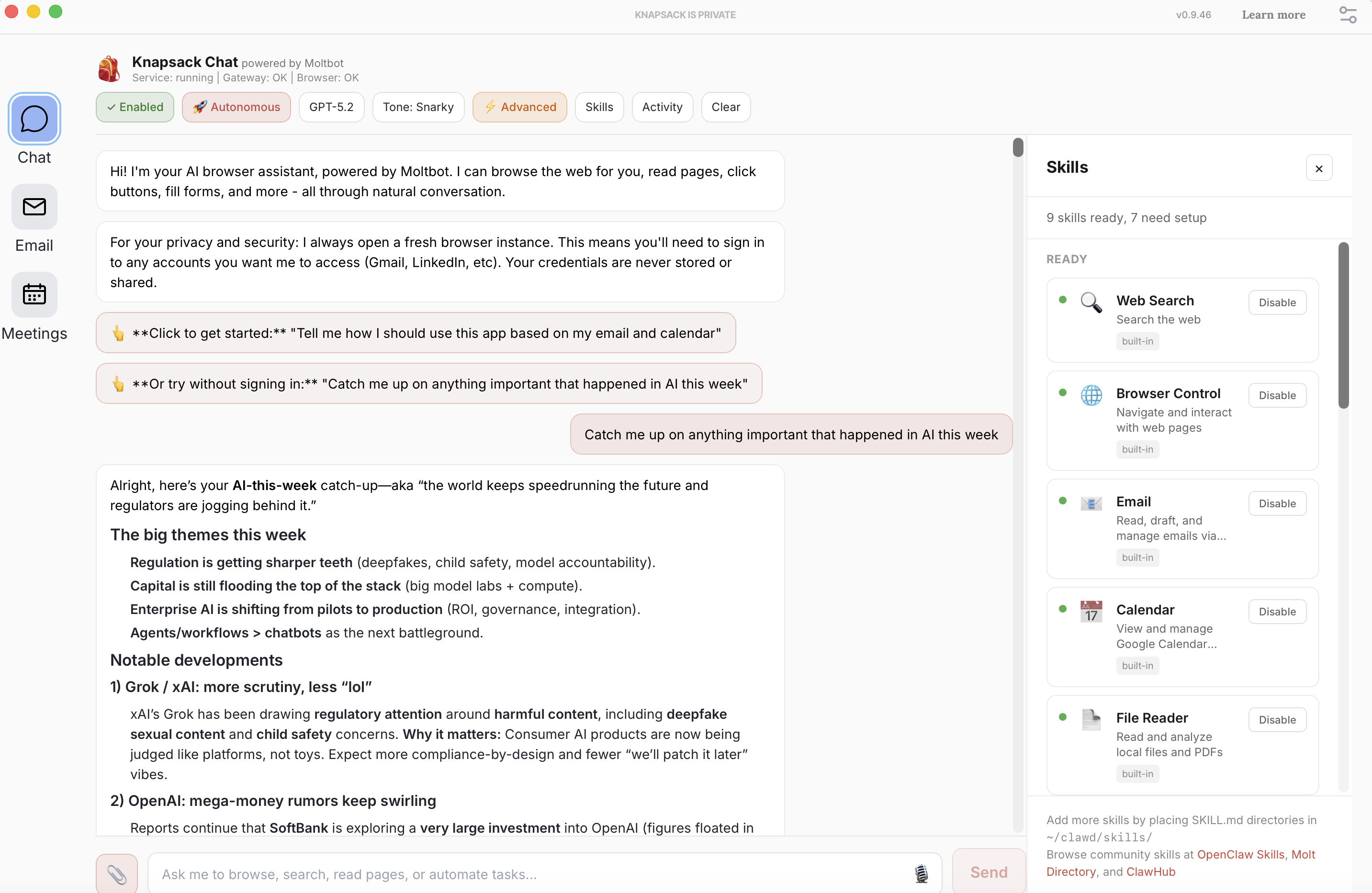Open the GPT-5.2 model selector
Image resolution: width=1372 pixels, height=893 pixels.
[331, 107]
